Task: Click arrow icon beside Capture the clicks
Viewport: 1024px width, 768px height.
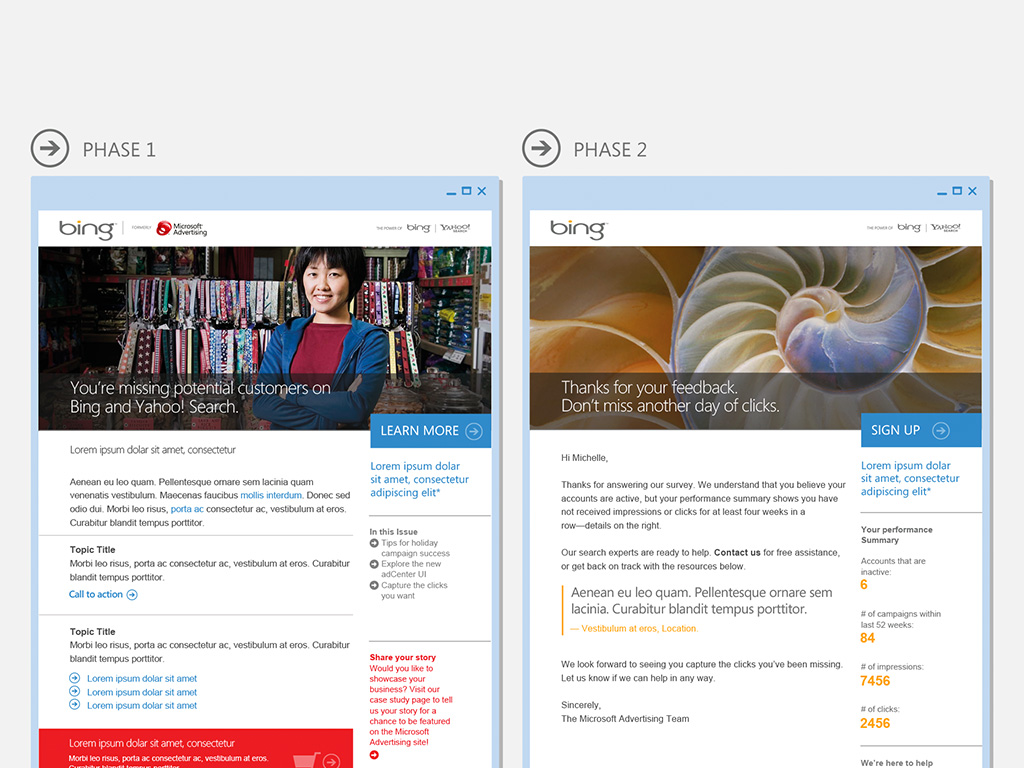Action: point(374,586)
